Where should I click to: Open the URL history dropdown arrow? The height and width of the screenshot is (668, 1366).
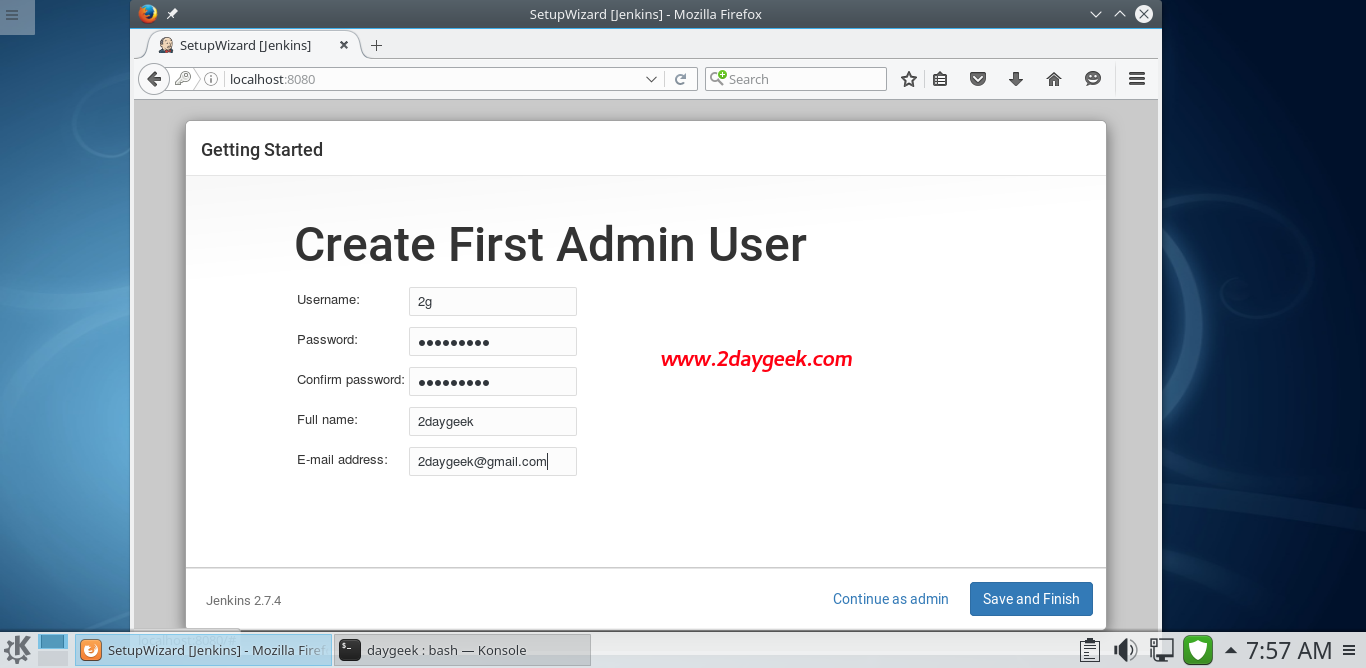point(651,79)
